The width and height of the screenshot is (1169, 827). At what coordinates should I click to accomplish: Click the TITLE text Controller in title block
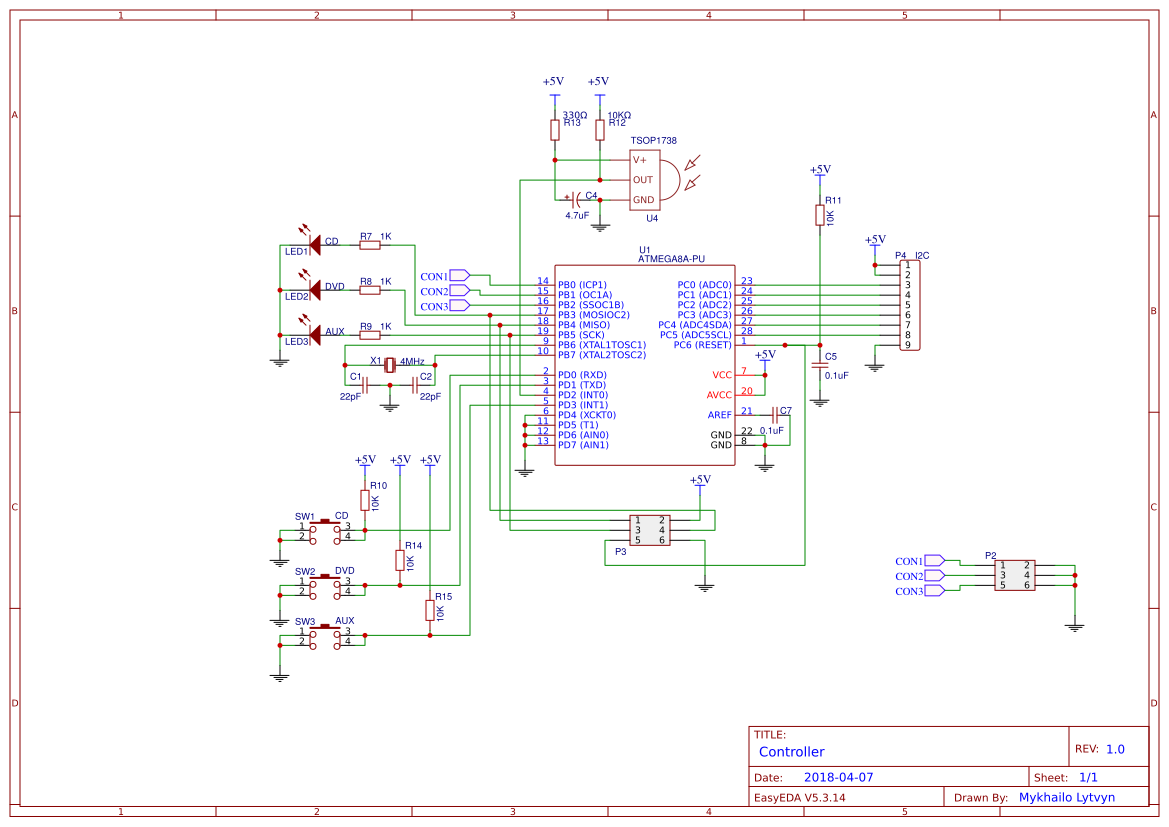tap(792, 752)
